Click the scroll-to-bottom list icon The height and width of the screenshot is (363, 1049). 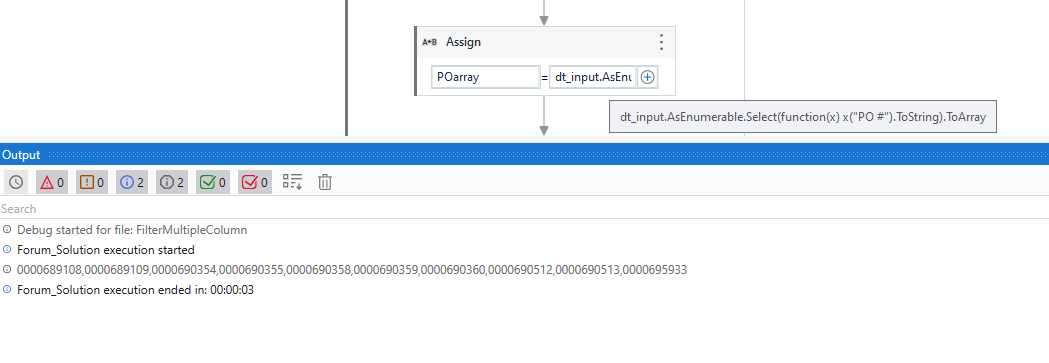tap(292, 182)
